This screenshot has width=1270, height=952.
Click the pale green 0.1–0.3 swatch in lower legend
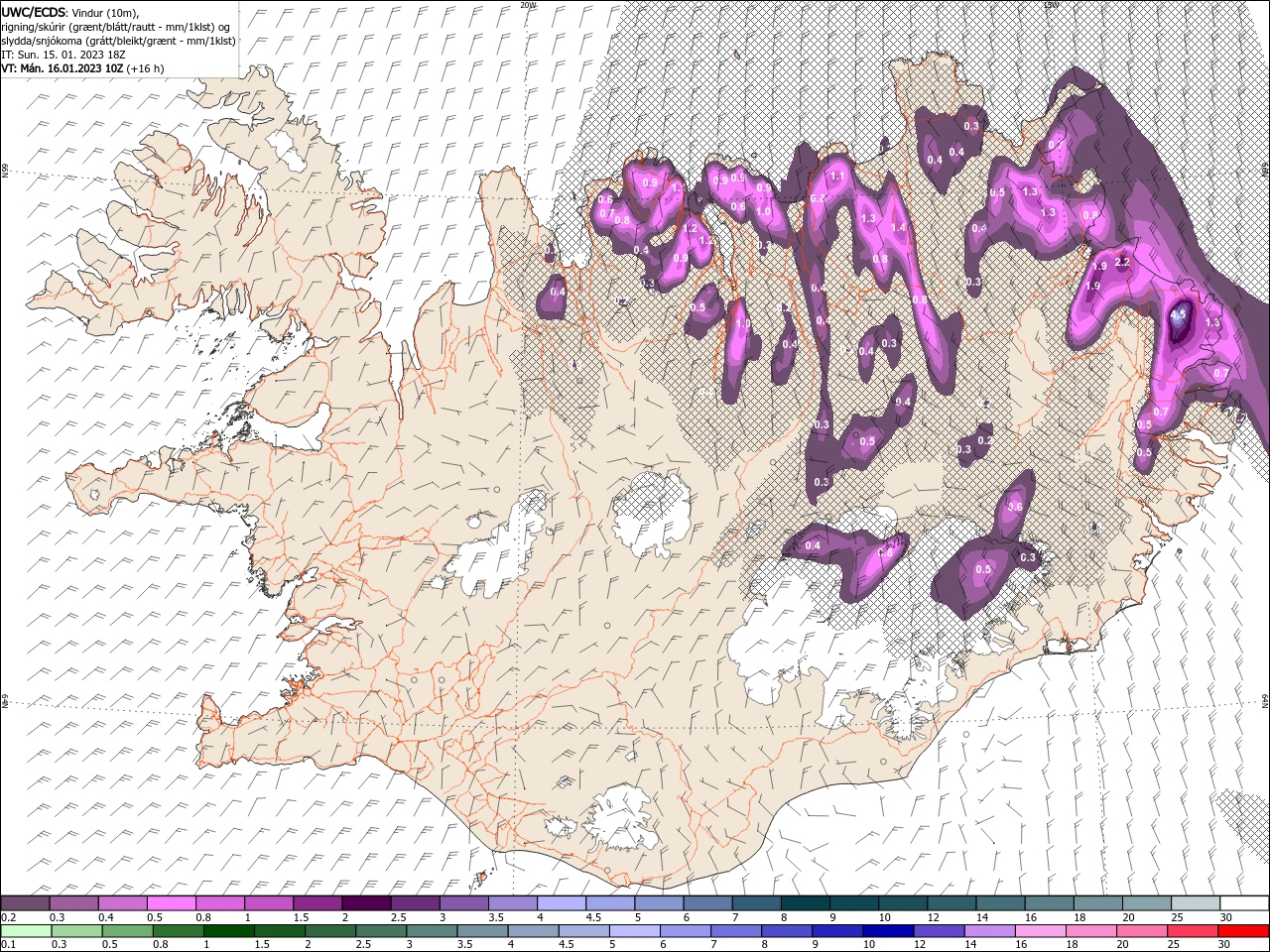pos(26,931)
